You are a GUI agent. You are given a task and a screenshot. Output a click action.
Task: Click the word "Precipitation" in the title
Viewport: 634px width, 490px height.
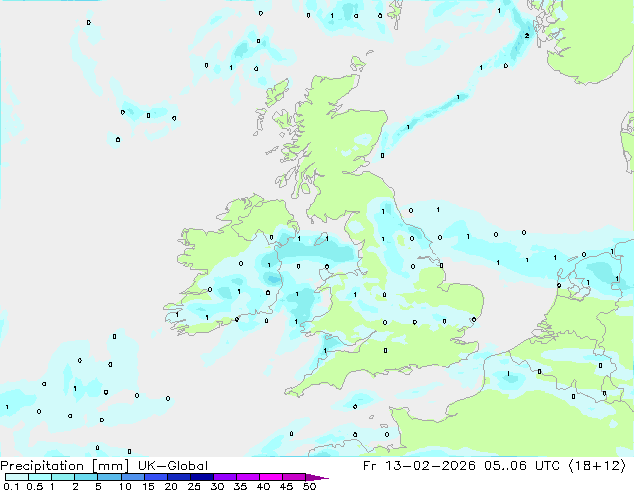click(42, 466)
